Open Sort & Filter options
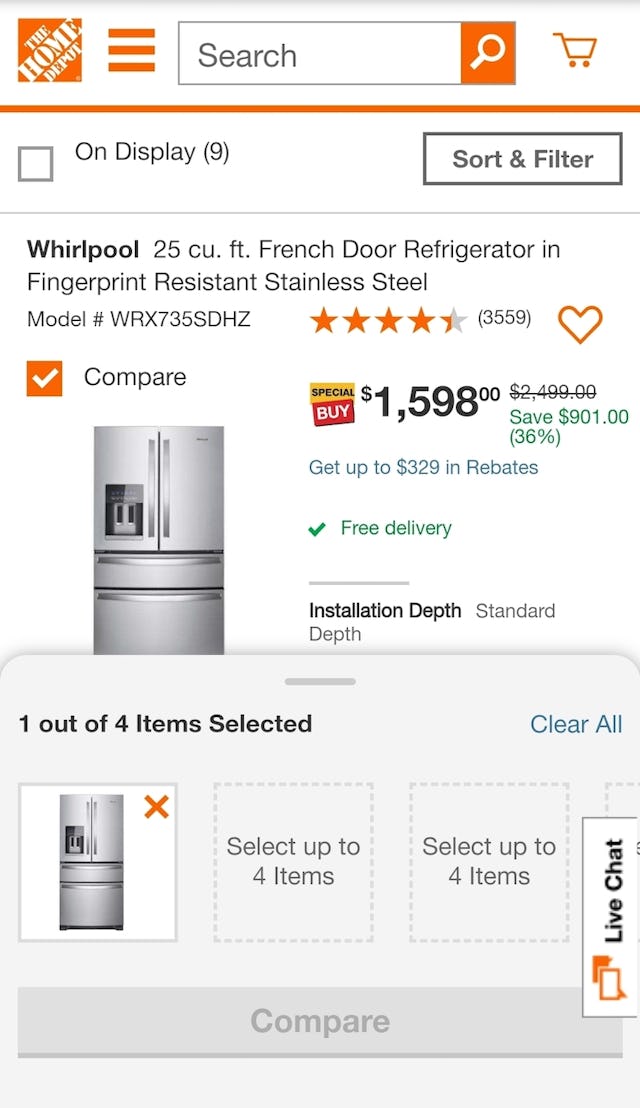This screenshot has width=640, height=1108. (521, 159)
